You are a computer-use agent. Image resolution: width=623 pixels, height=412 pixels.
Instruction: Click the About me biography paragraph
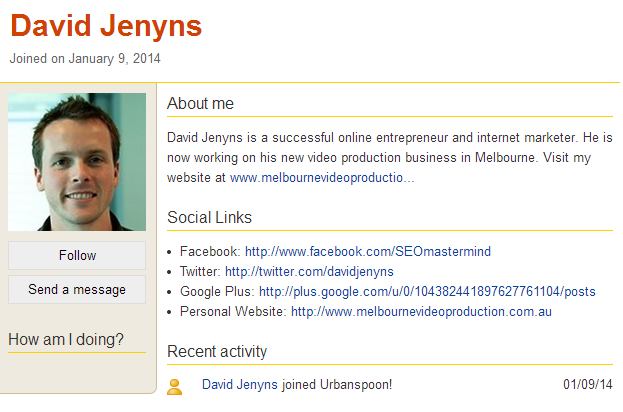(x=390, y=158)
